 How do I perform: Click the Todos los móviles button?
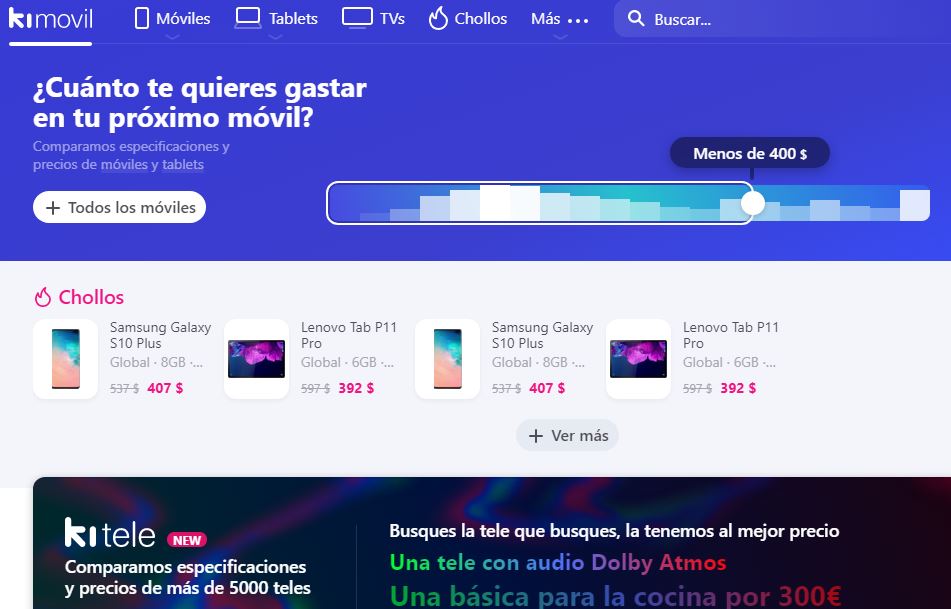click(119, 207)
